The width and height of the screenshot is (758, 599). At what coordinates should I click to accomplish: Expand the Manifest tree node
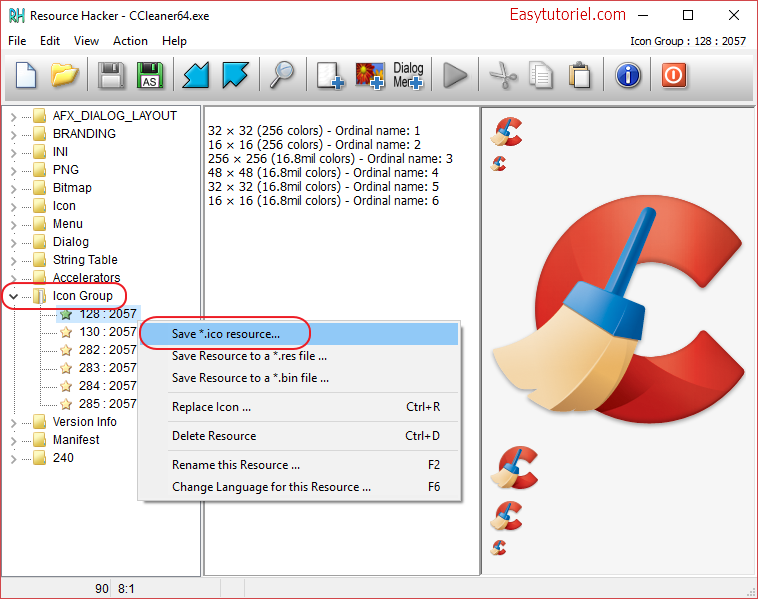(x=14, y=441)
